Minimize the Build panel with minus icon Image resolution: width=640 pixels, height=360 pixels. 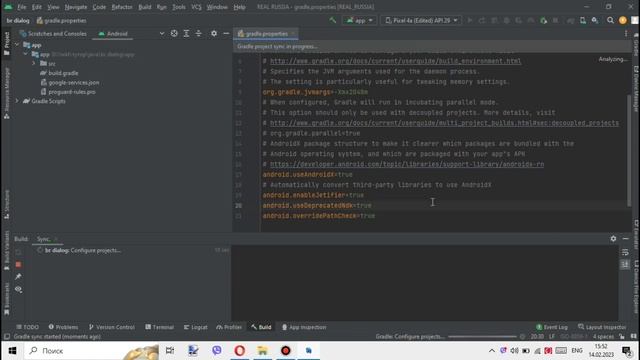point(626,238)
